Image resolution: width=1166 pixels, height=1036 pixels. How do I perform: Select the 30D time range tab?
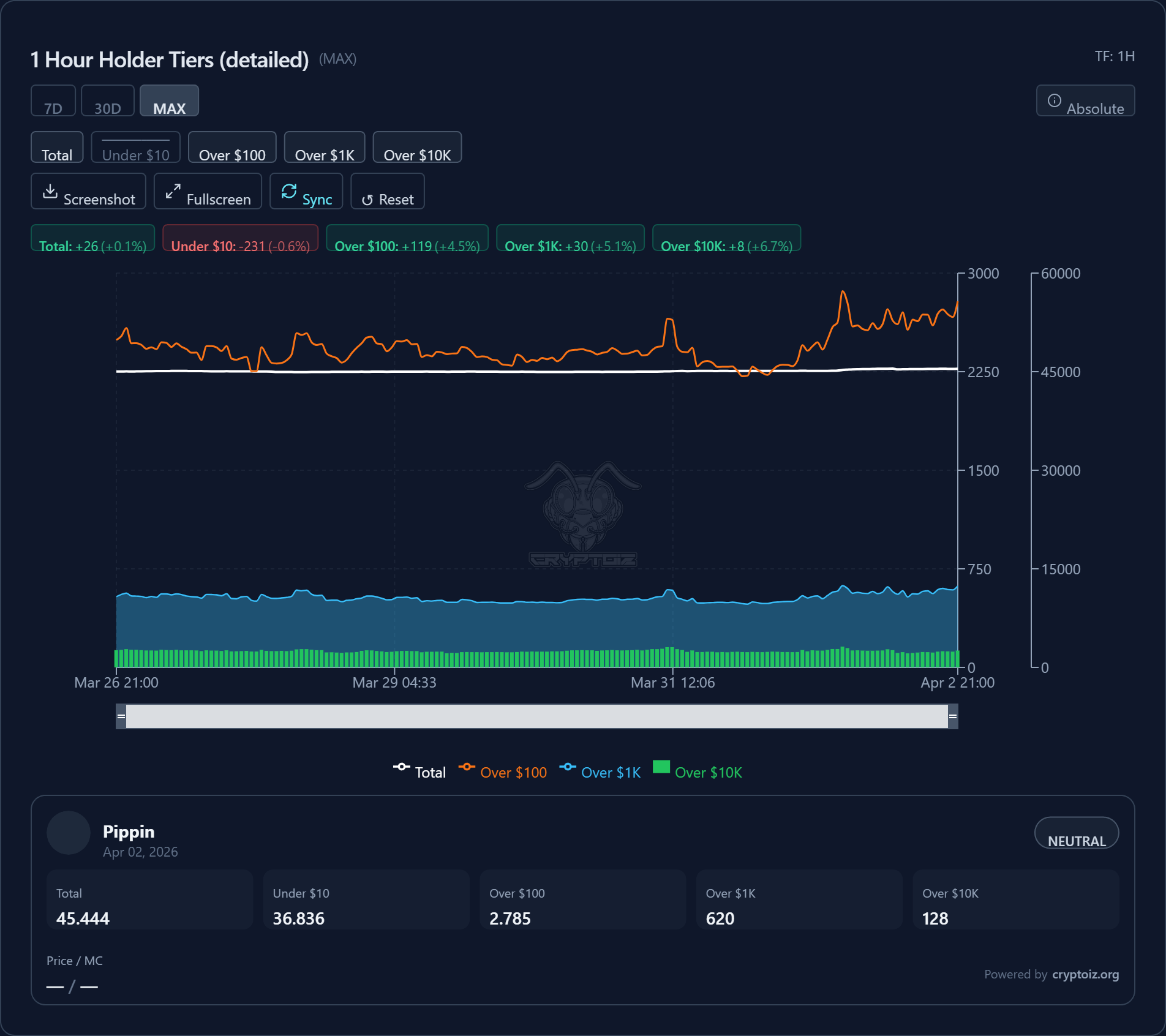[108, 100]
